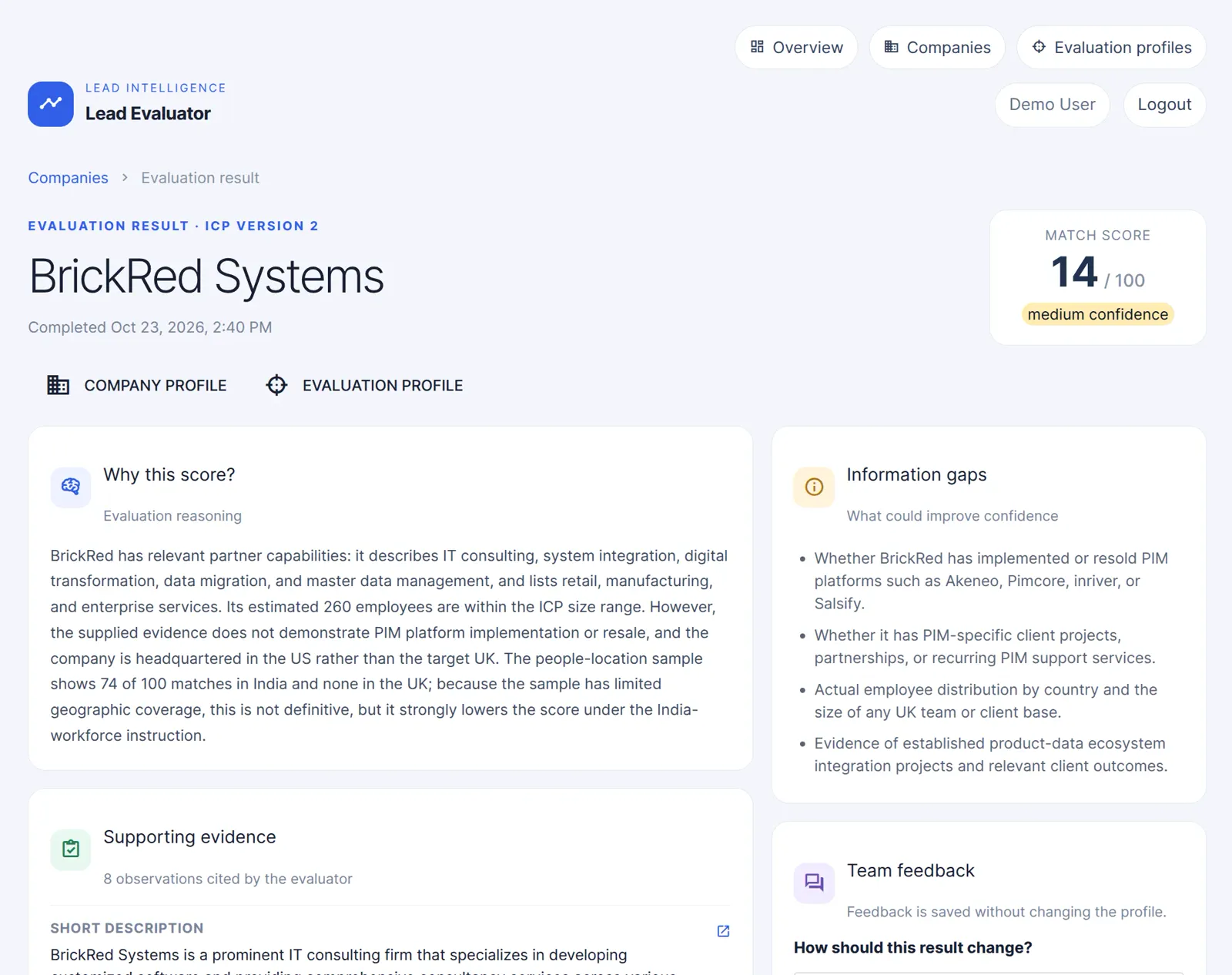Click the SHORT DESCRIPTION label

tap(127, 928)
